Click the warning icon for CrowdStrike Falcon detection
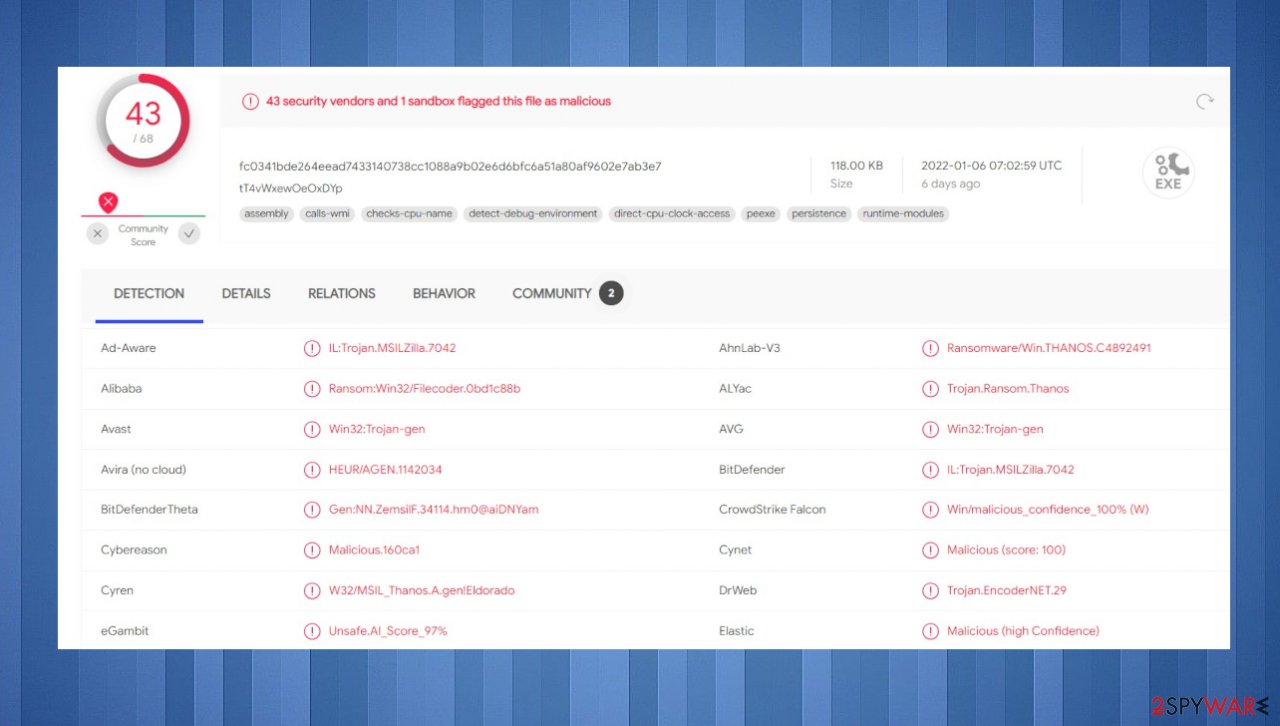 click(930, 509)
